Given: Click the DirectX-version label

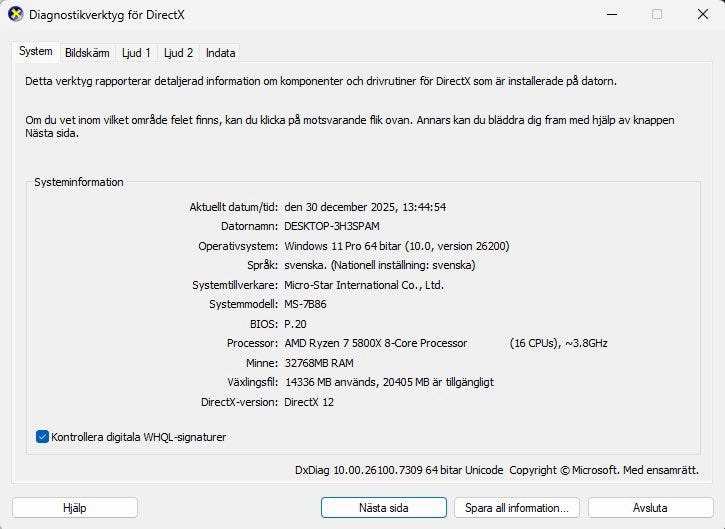Looking at the screenshot, I should [240, 402].
